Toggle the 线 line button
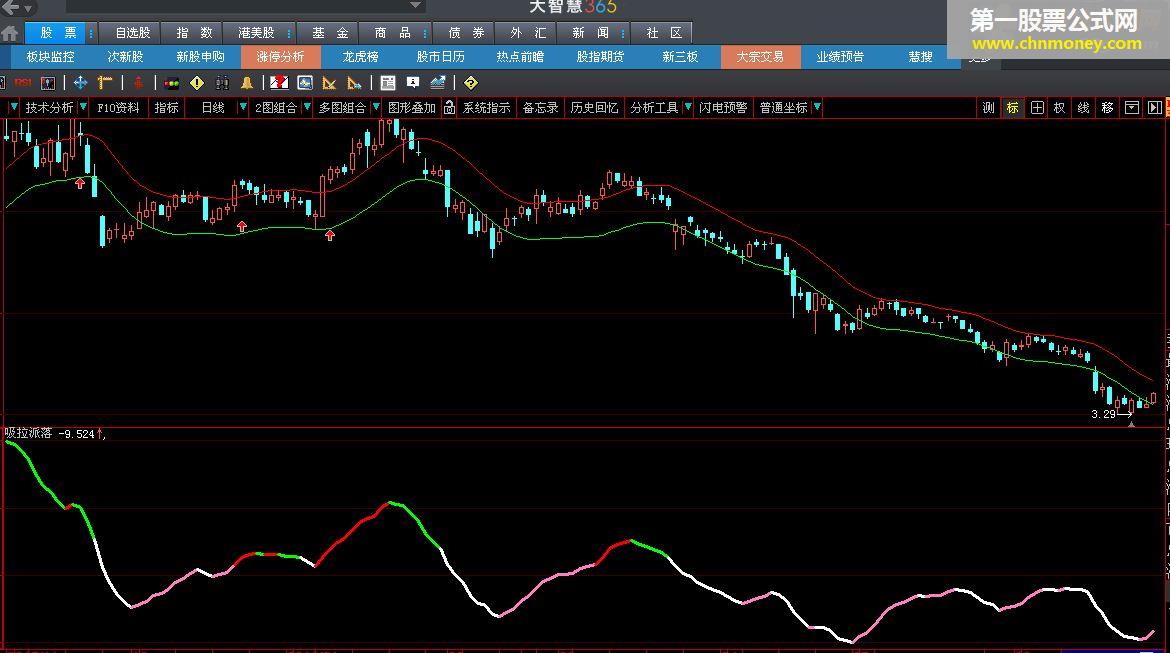The width and height of the screenshot is (1170, 653). [x=1083, y=107]
